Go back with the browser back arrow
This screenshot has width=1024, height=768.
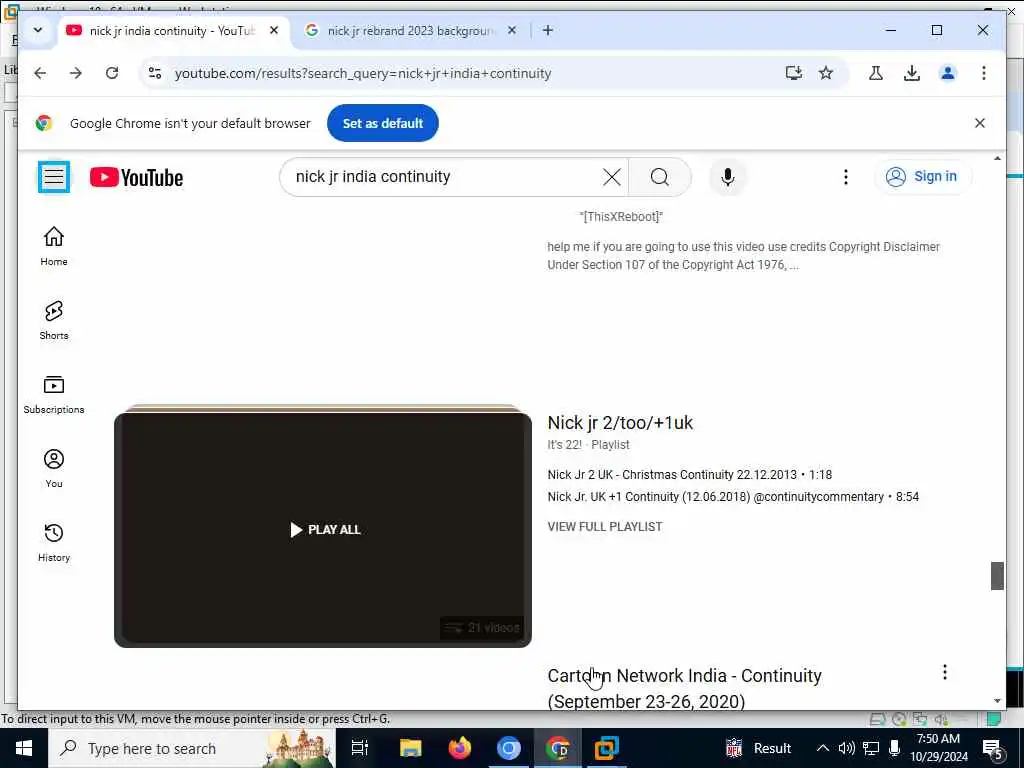40,73
